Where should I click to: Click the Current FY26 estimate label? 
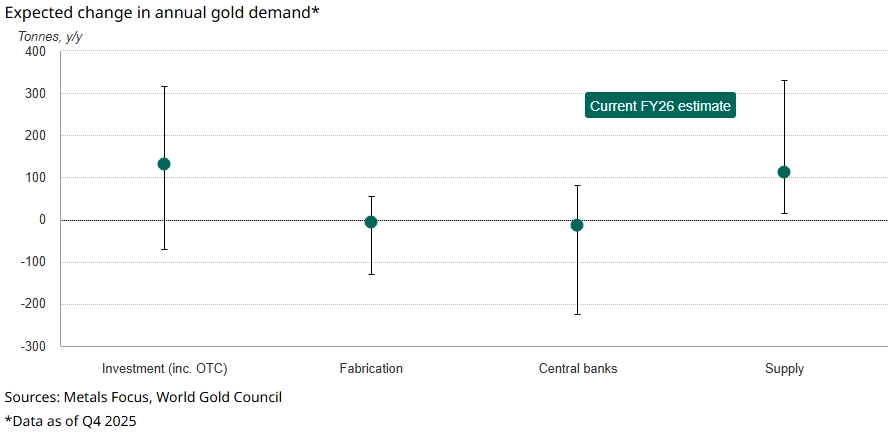pyautogui.click(x=660, y=106)
